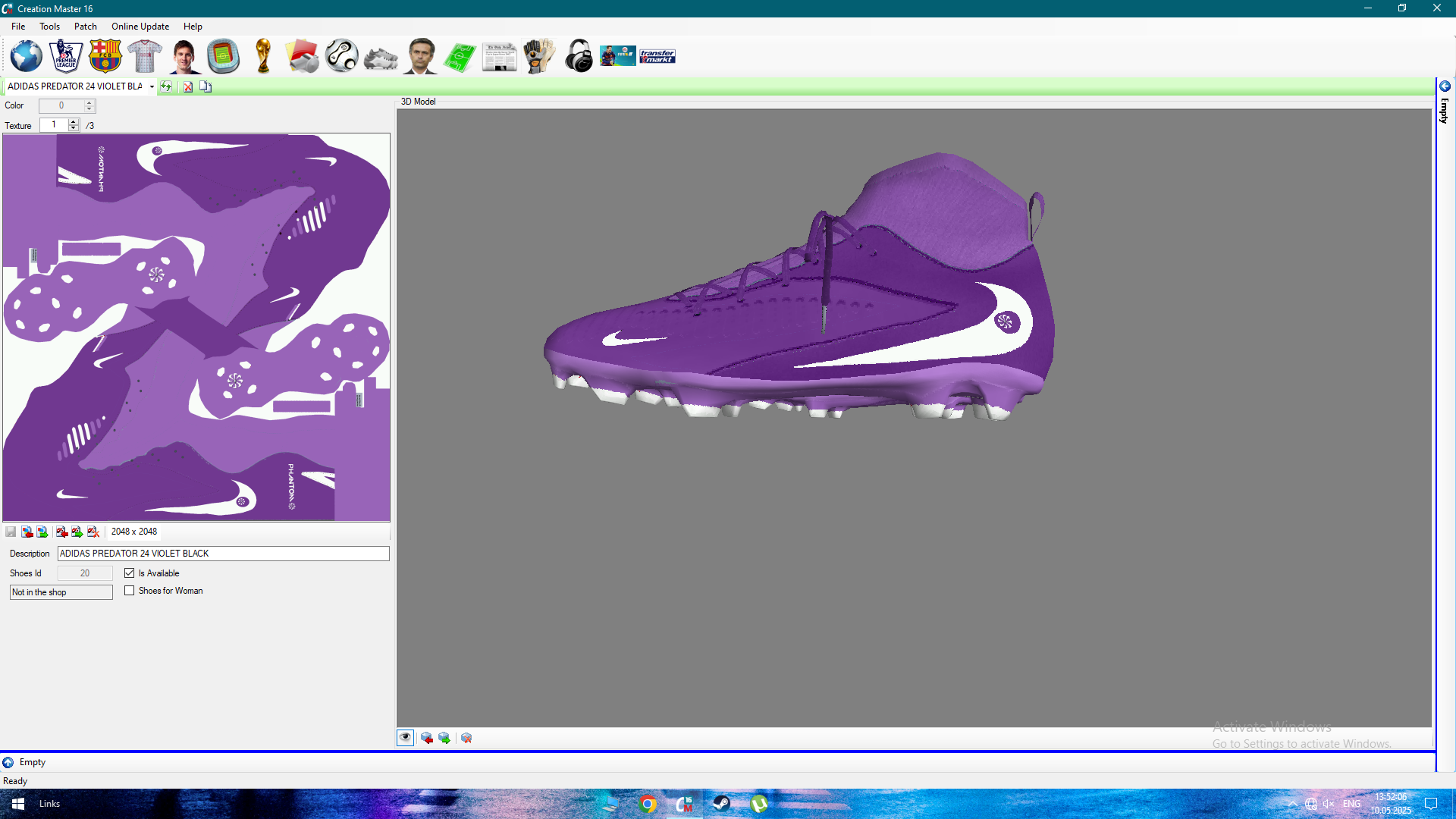
Task: Open the Windows Start button
Action: tap(18, 804)
